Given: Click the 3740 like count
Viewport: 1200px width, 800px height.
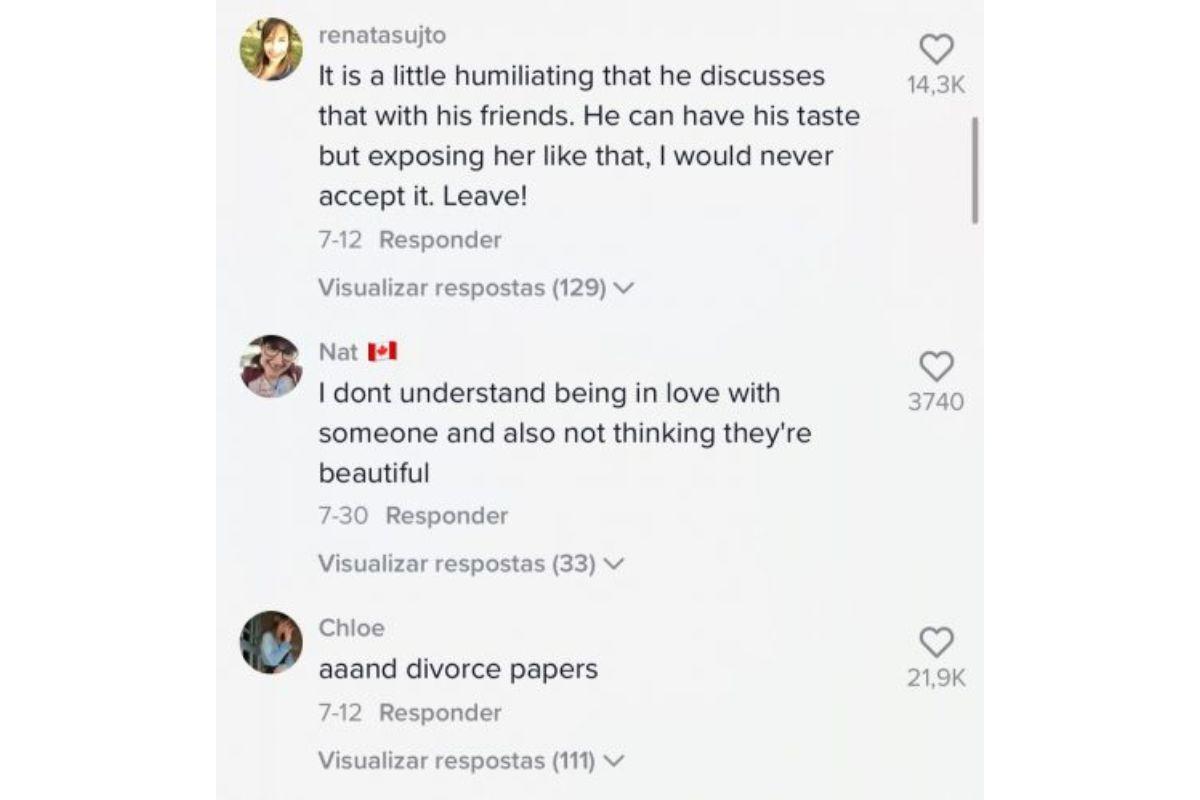Looking at the screenshot, I should 936,402.
